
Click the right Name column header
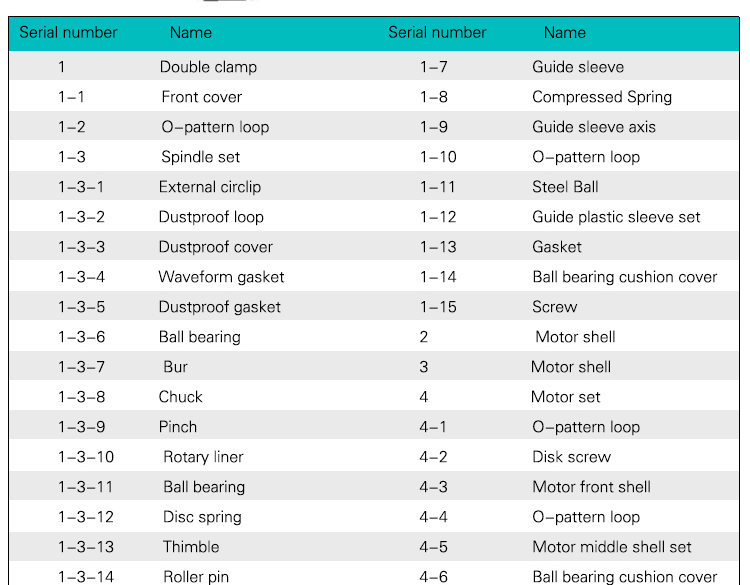click(x=565, y=33)
